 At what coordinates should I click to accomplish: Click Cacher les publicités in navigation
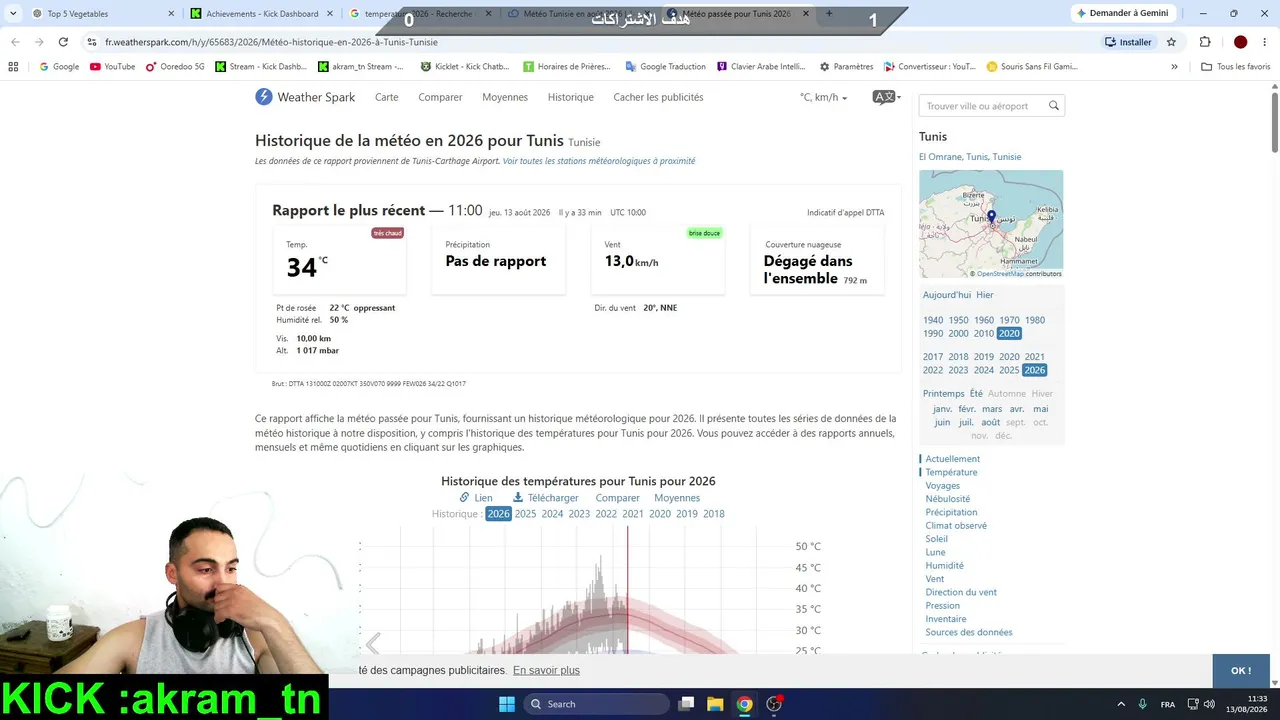pos(658,97)
